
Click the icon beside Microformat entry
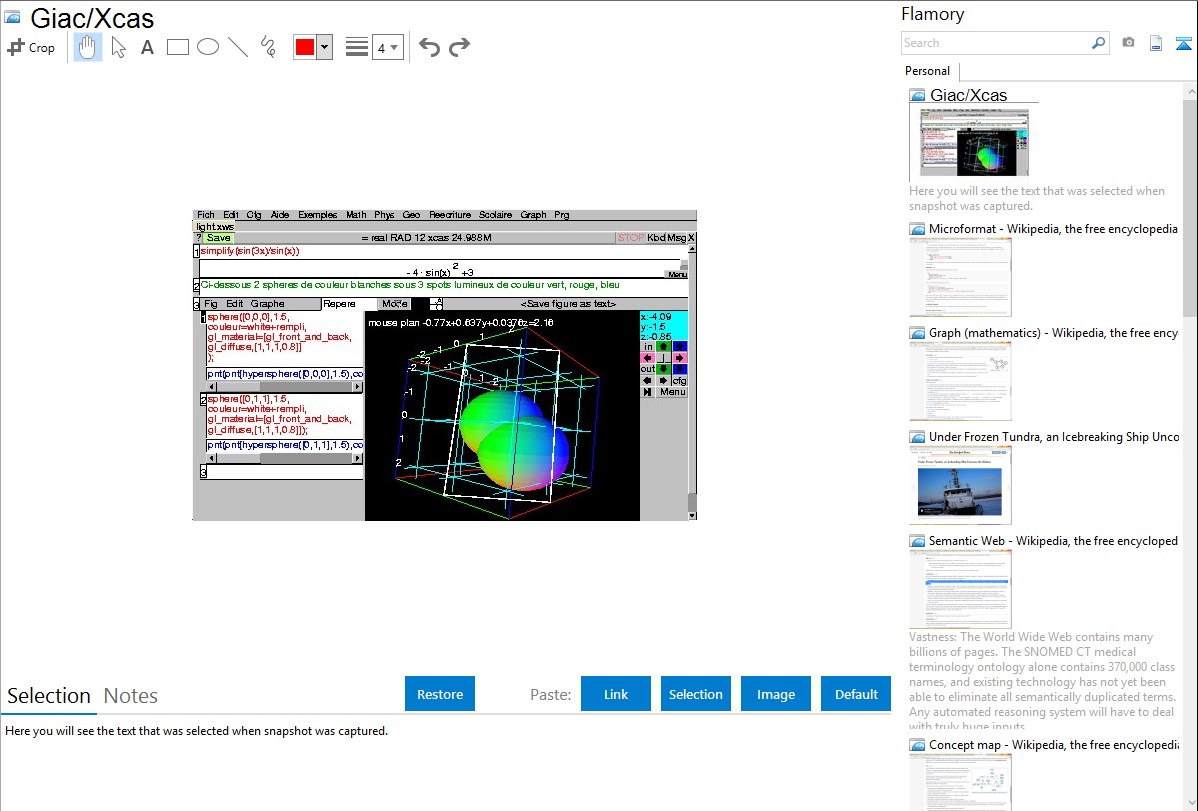(917, 229)
